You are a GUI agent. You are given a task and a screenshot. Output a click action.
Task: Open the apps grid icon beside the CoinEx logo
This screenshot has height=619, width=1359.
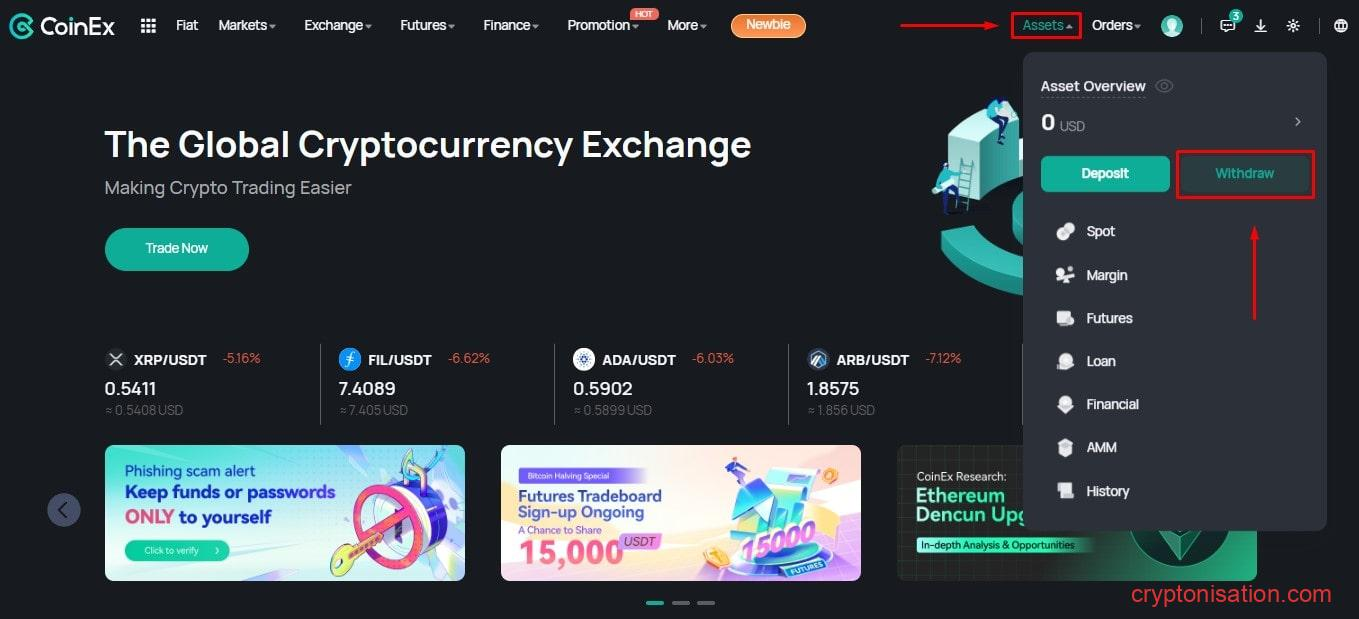tap(148, 26)
